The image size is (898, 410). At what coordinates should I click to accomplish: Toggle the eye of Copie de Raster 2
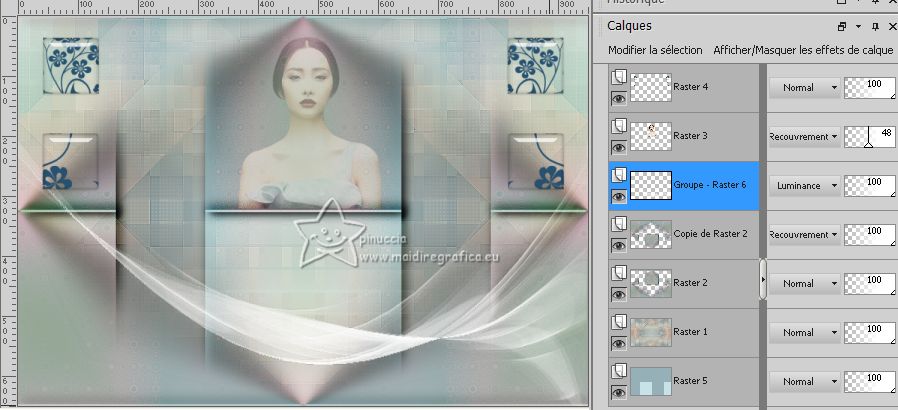(x=619, y=246)
